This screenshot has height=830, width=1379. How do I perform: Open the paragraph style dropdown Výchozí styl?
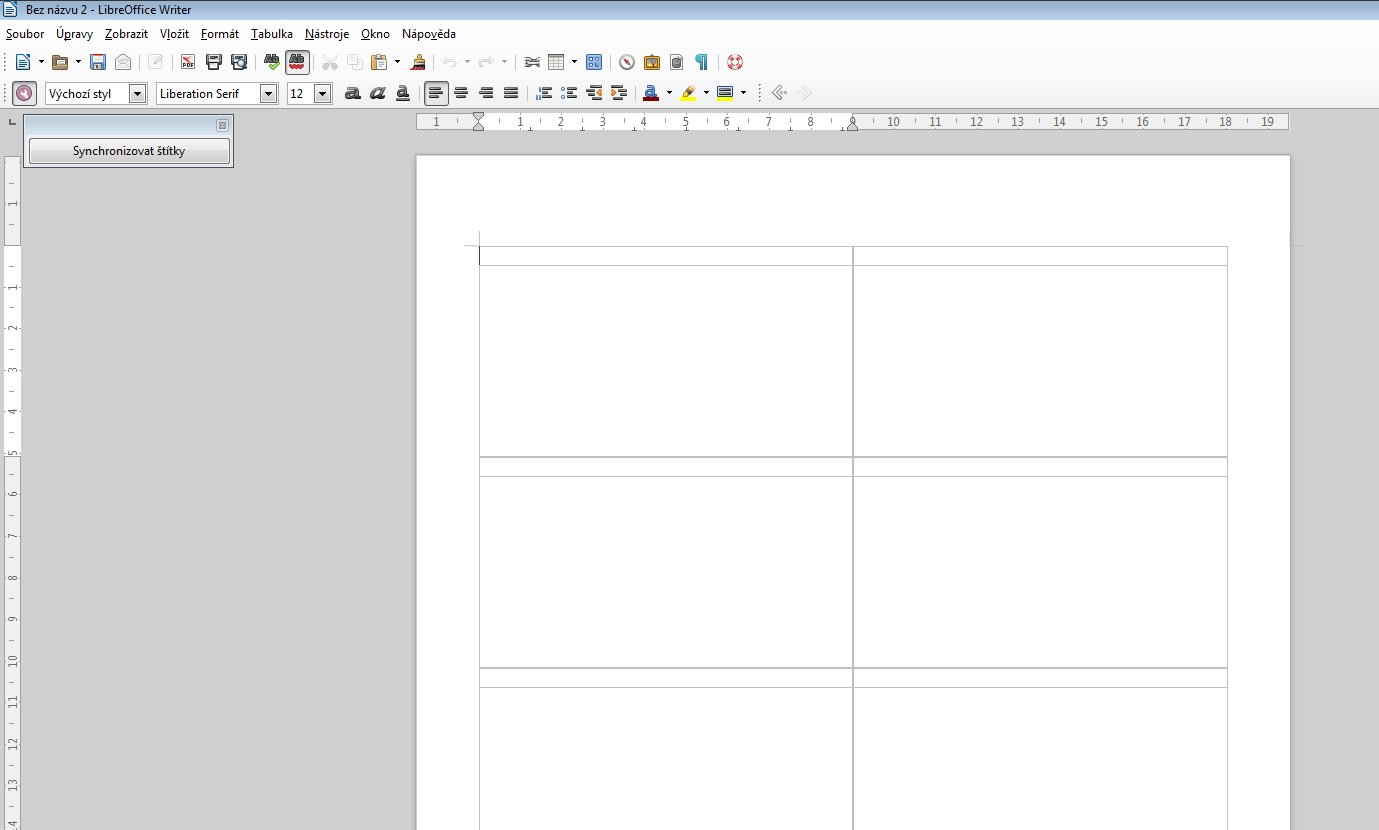coord(138,94)
